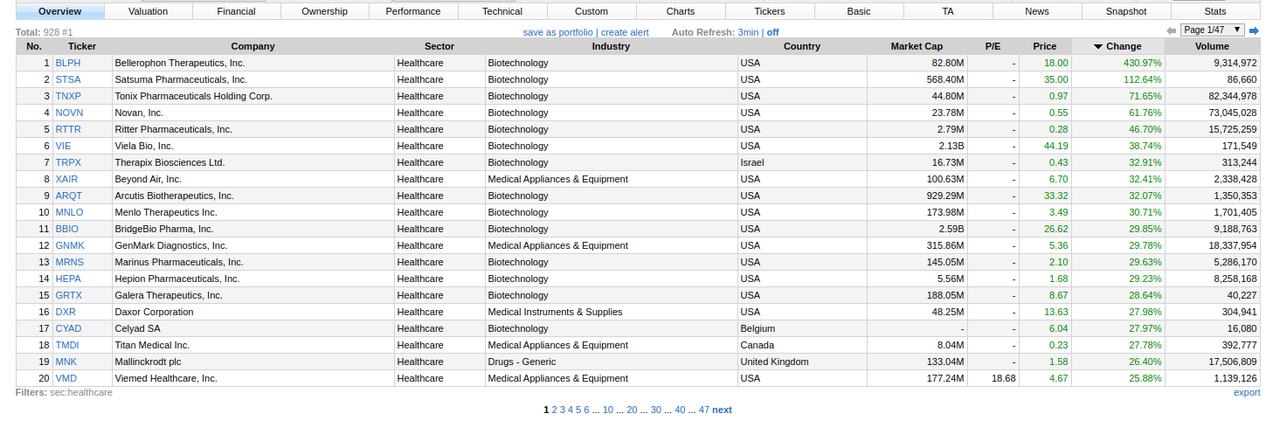This screenshot has width=1280, height=447.
Task: Open the STSA ticker link
Action: (68, 79)
